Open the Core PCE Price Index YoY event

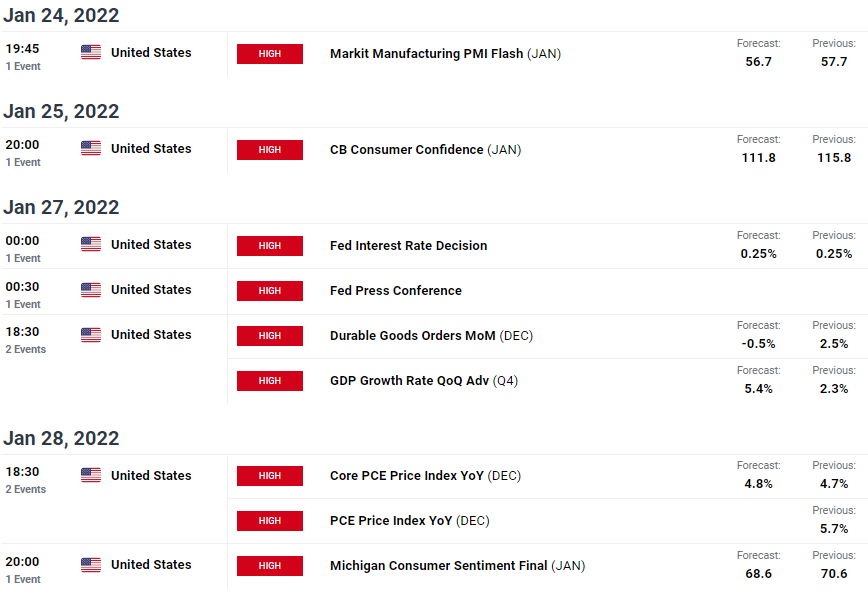click(x=406, y=476)
